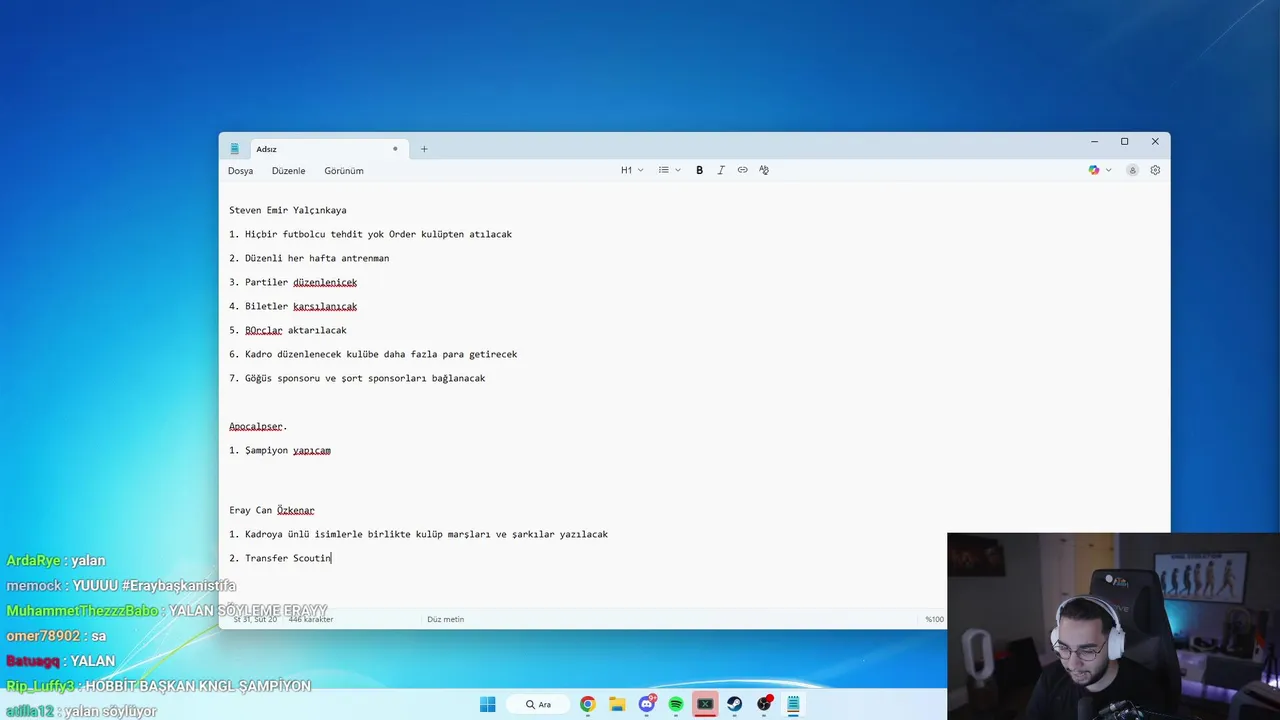Open the Dosya menu

[x=240, y=171]
